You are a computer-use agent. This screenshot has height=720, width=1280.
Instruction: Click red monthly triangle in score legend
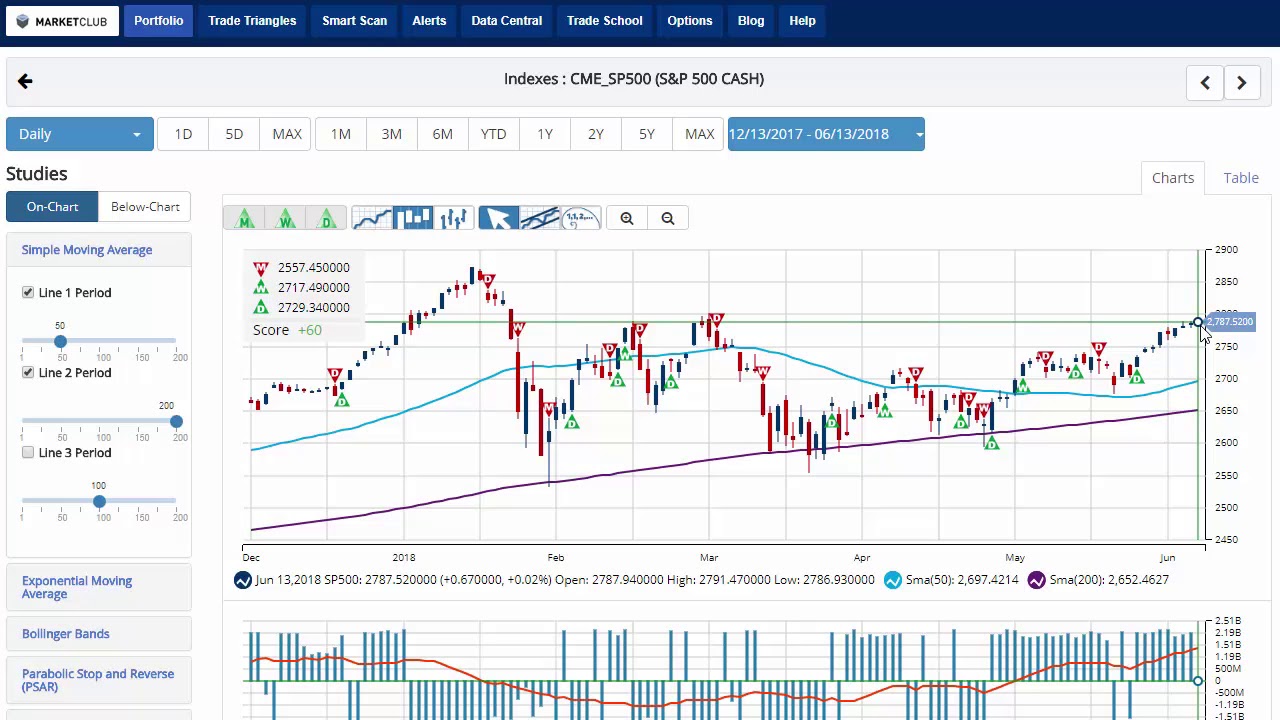click(x=261, y=268)
